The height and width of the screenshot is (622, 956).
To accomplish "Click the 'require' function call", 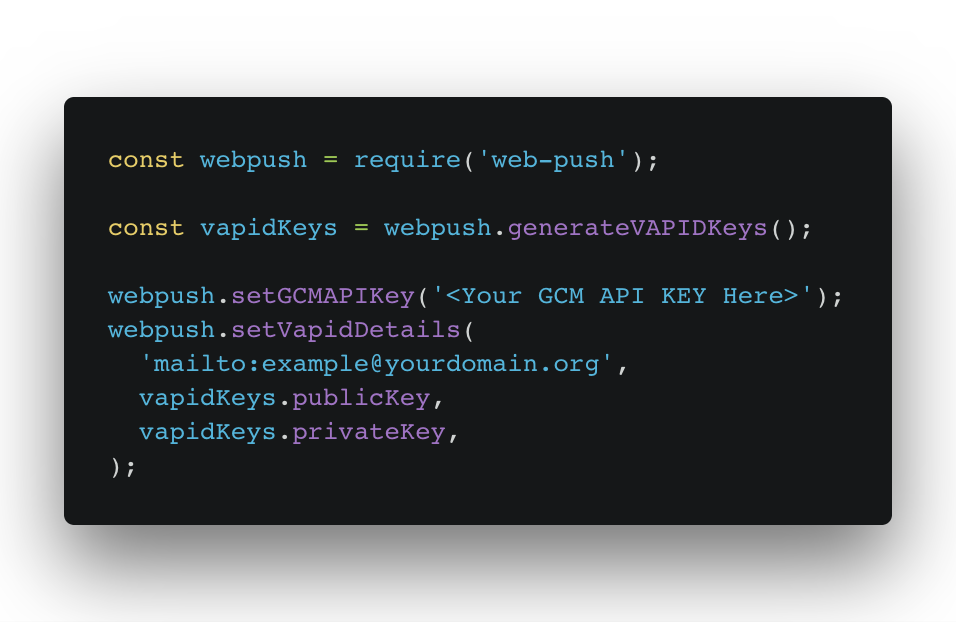I will click(407, 160).
